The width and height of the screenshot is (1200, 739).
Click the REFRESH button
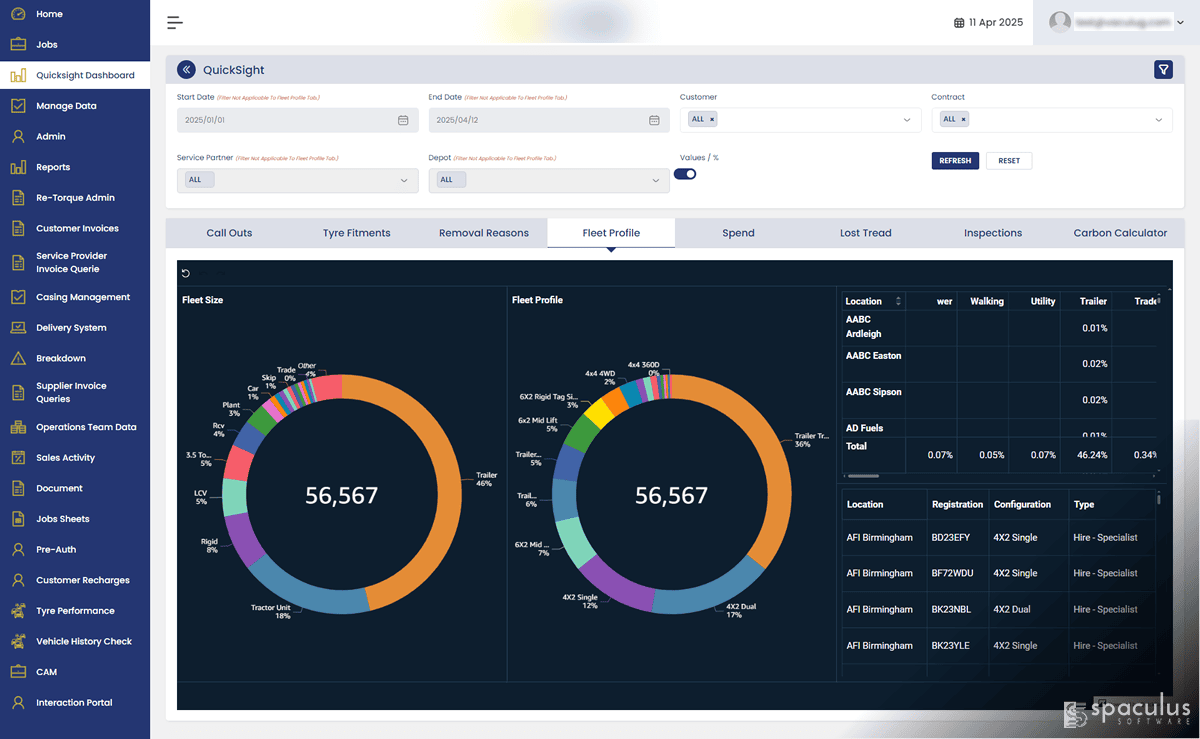[955, 160]
